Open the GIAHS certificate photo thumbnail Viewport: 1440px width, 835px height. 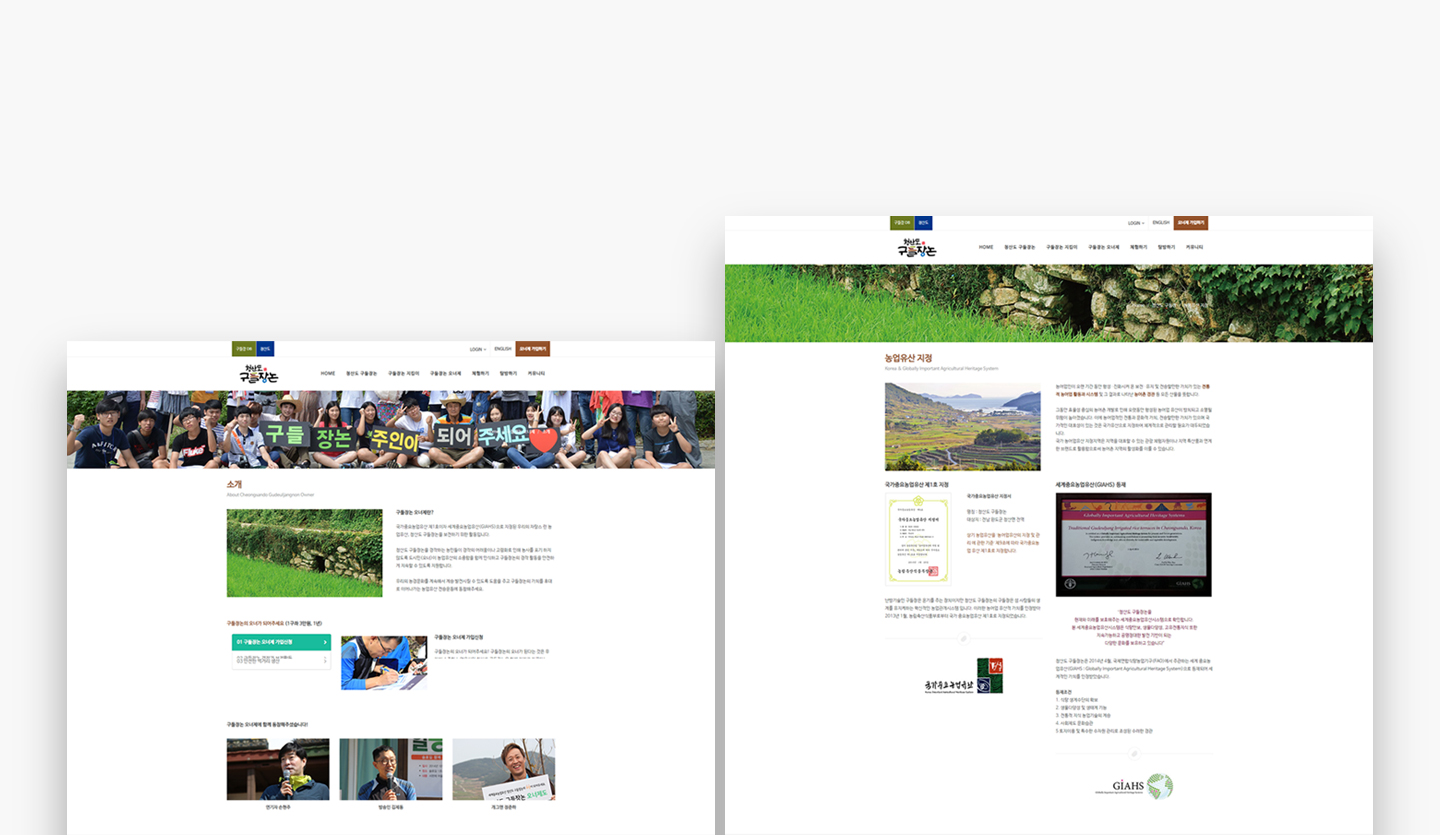(1133, 544)
